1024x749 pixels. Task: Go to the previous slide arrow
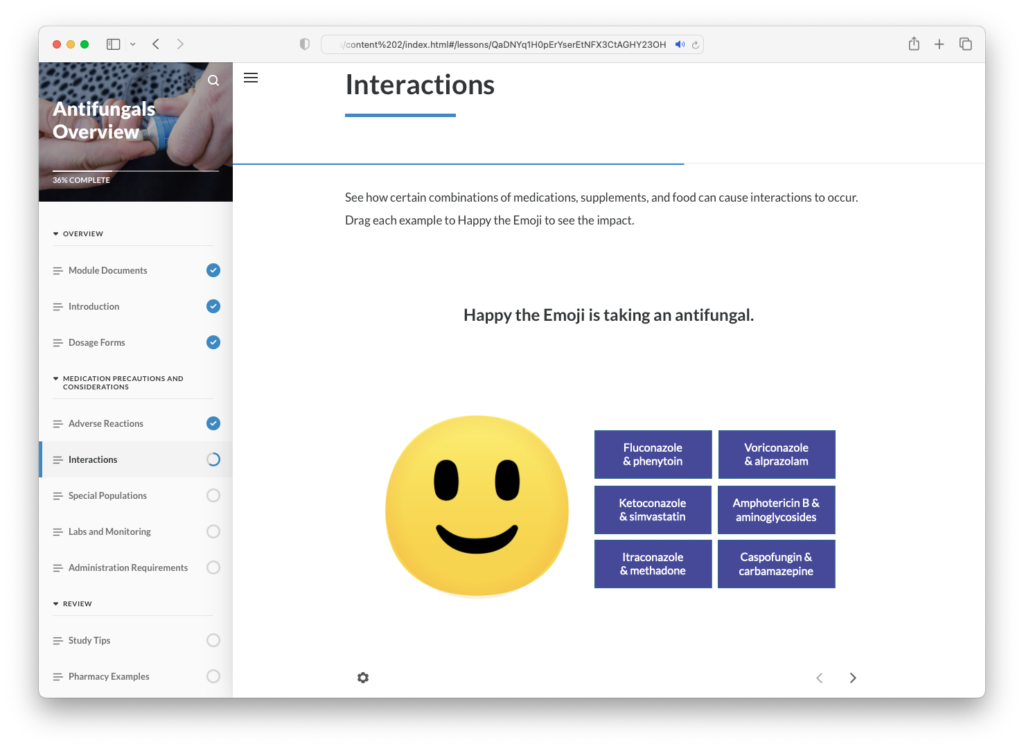click(x=820, y=678)
